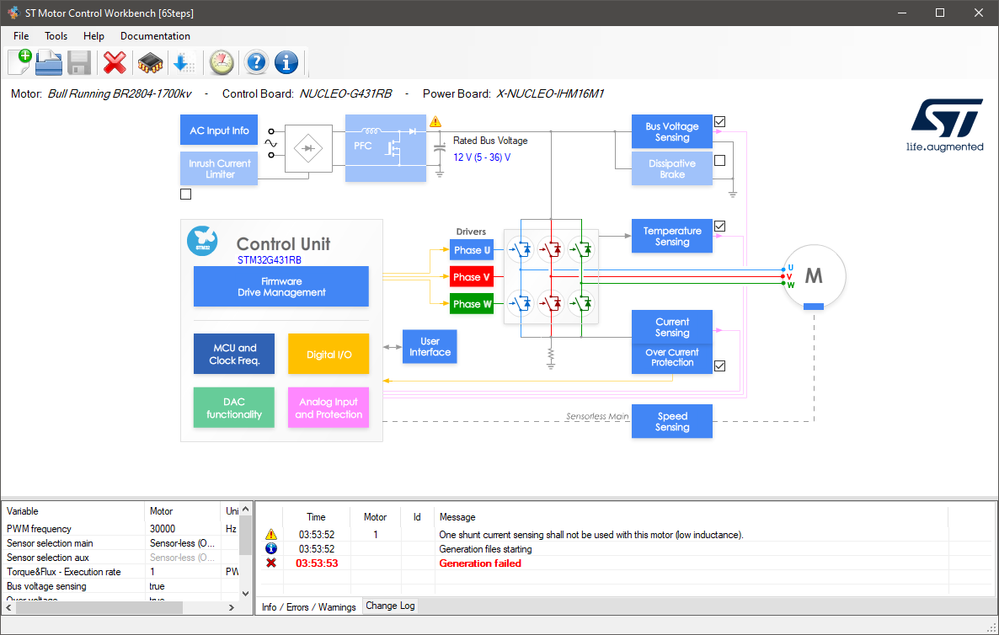
Task: Toggle the Temperature Sensing checkbox
Action: [x=720, y=226]
